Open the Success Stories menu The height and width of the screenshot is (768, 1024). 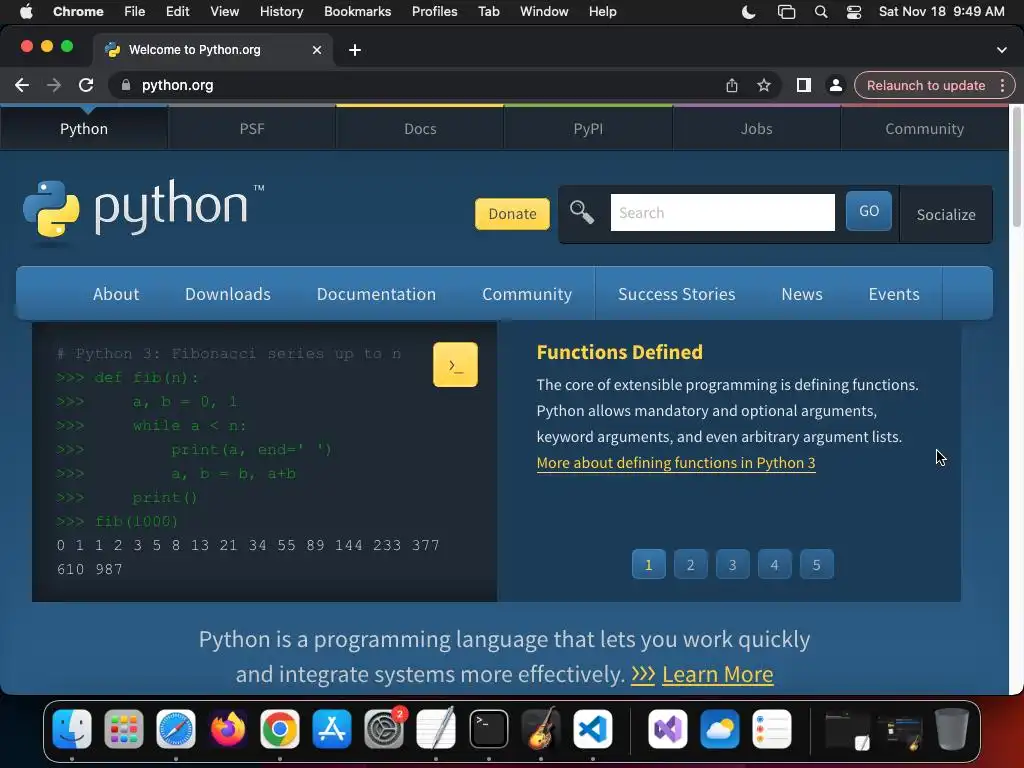coord(677,294)
